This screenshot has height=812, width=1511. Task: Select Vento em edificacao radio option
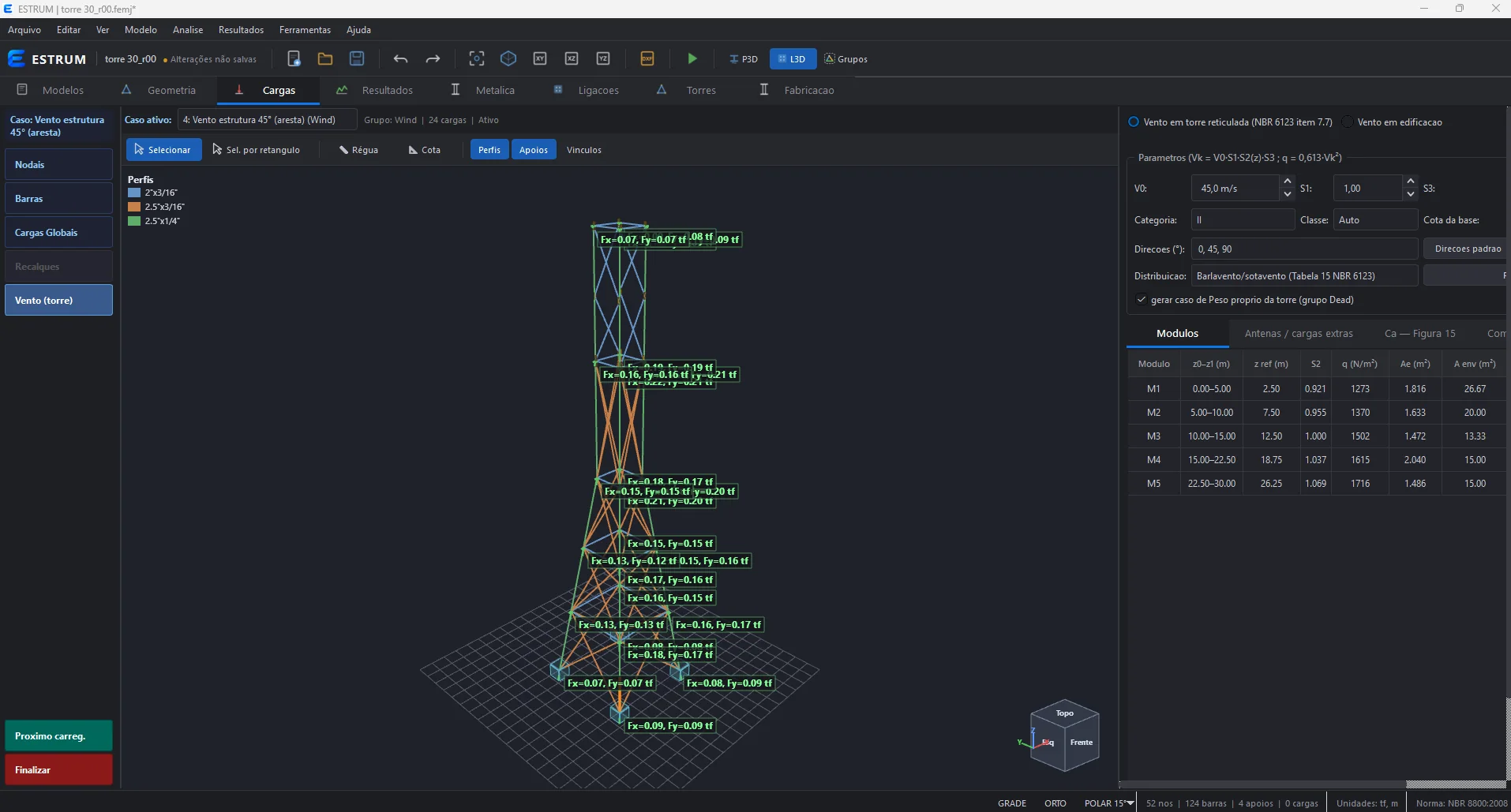(1348, 122)
